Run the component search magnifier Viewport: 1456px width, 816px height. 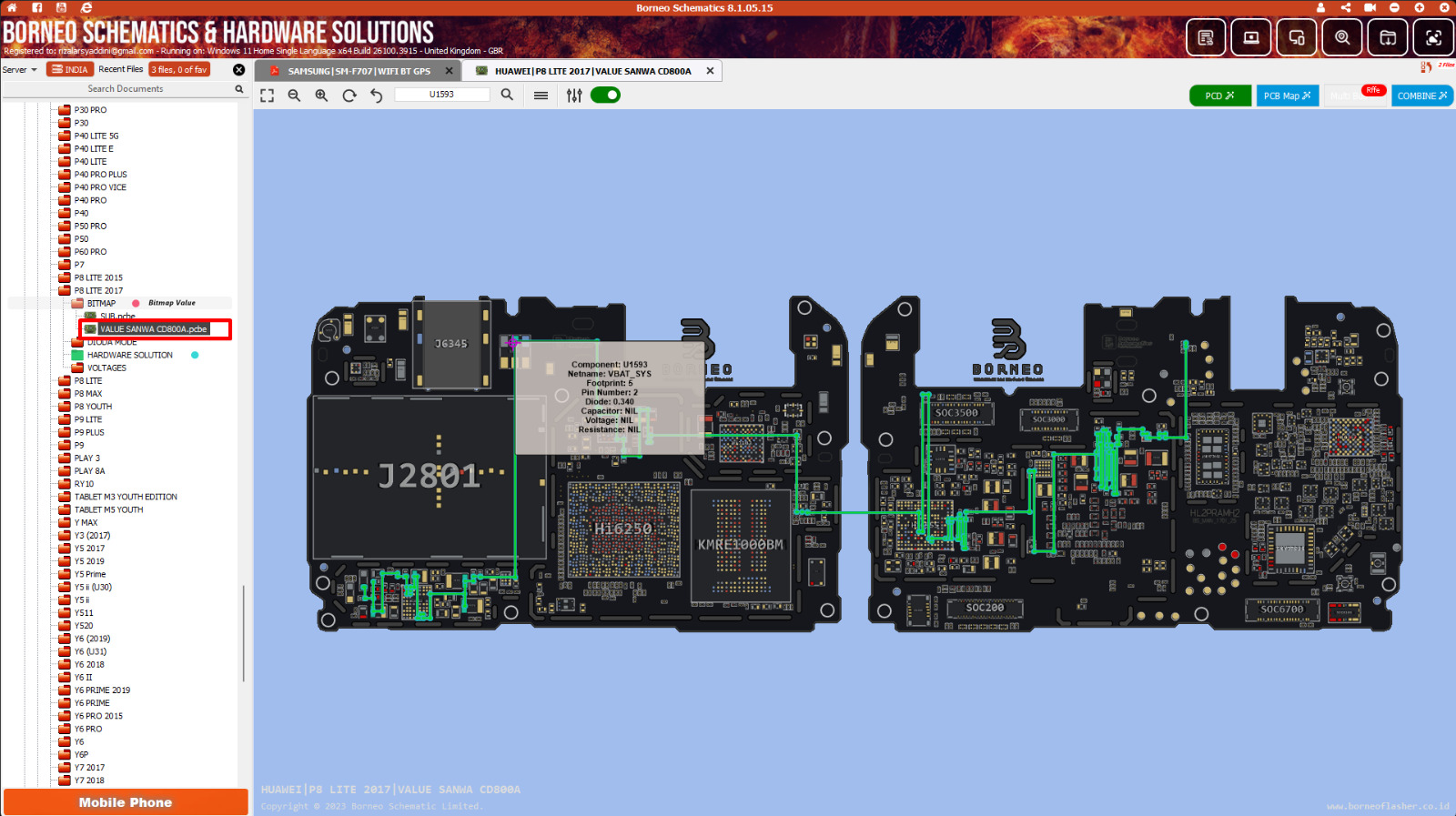507,95
